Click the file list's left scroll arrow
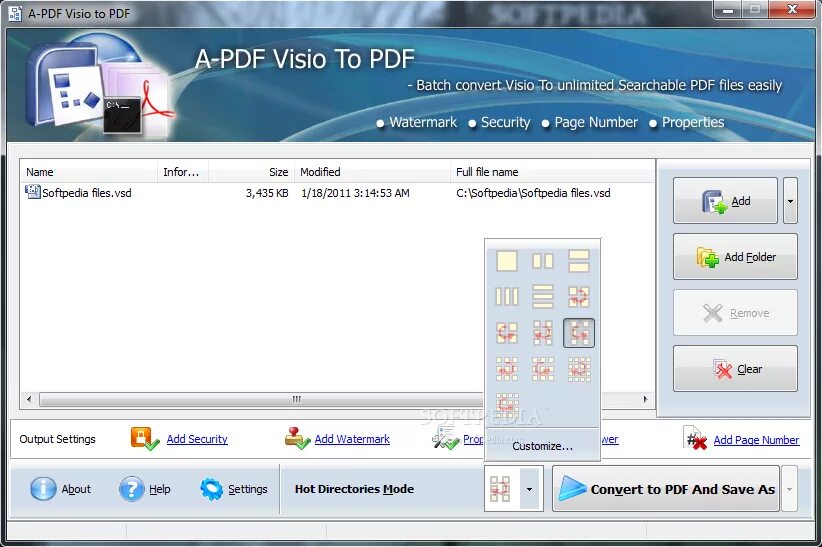This screenshot has width=822, height=547. 29,399
